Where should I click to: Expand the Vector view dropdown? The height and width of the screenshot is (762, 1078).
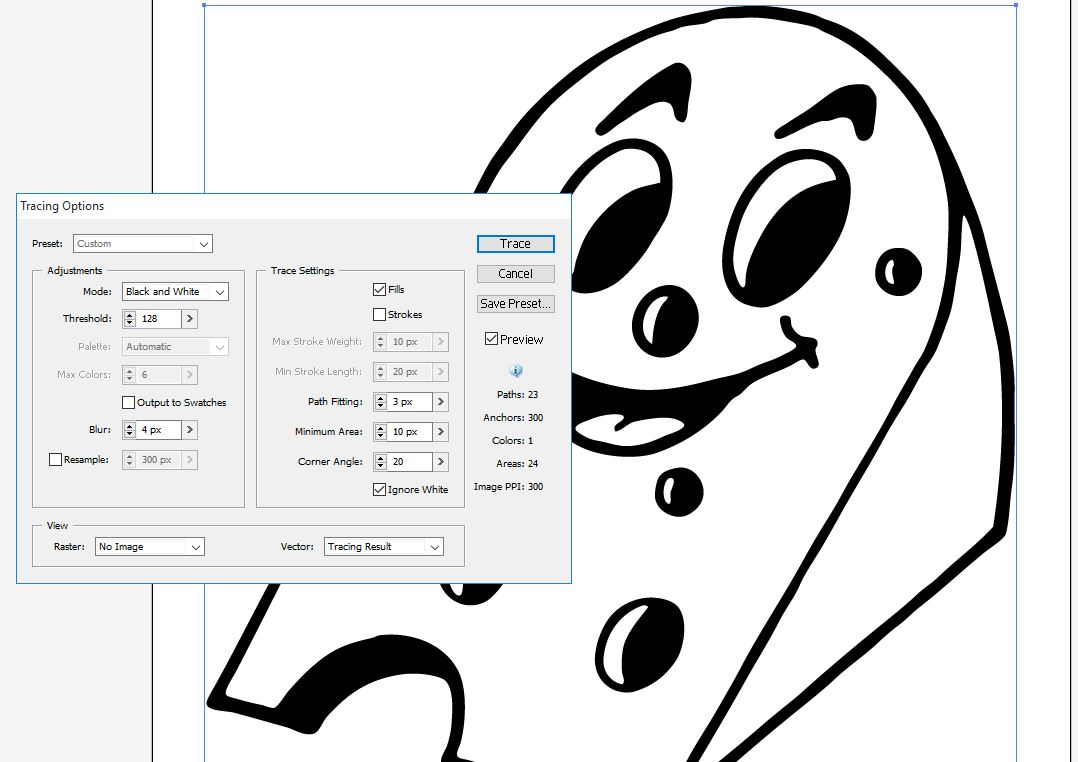click(383, 547)
